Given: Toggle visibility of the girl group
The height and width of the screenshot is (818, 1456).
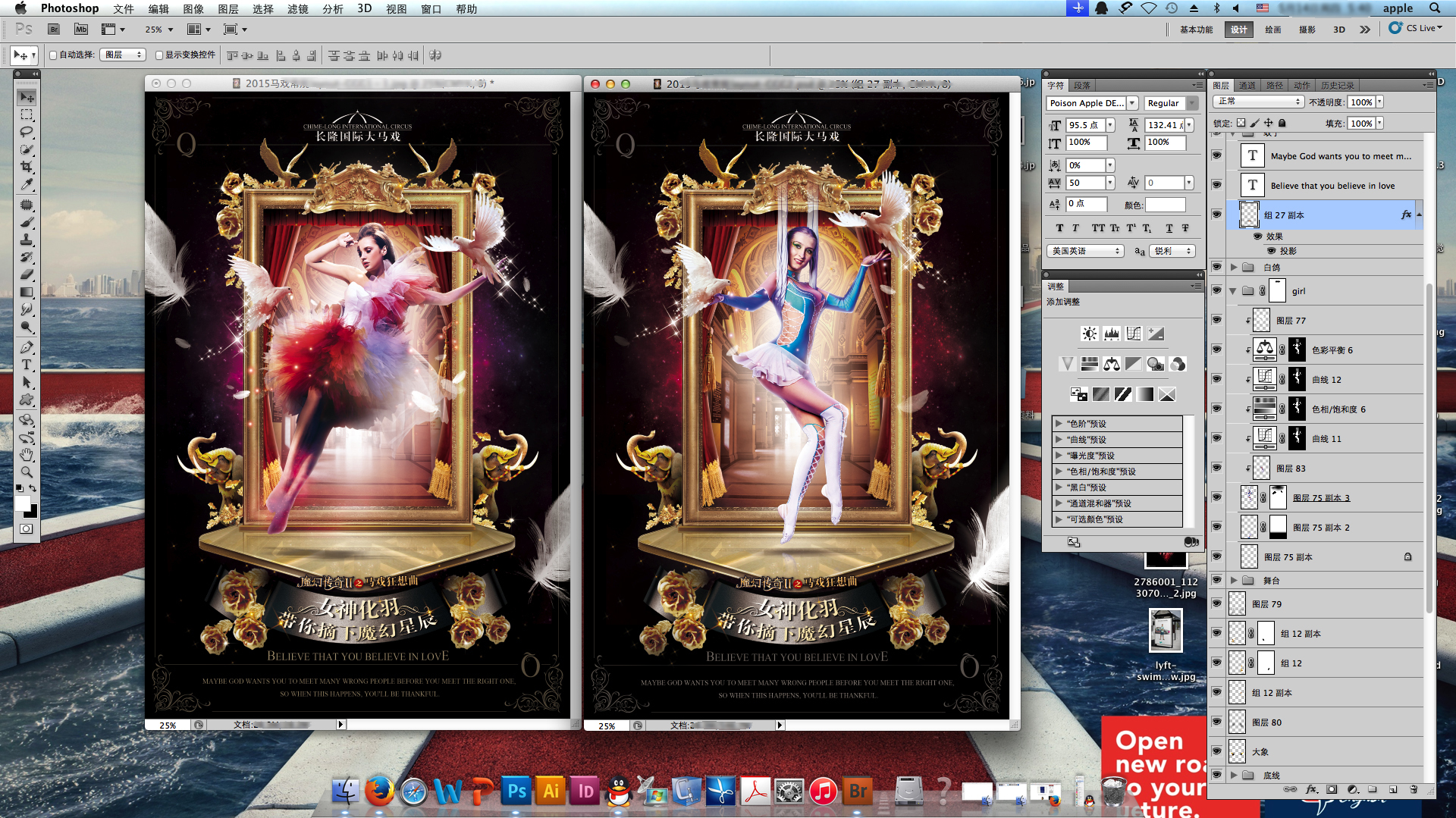Looking at the screenshot, I should tap(1216, 290).
